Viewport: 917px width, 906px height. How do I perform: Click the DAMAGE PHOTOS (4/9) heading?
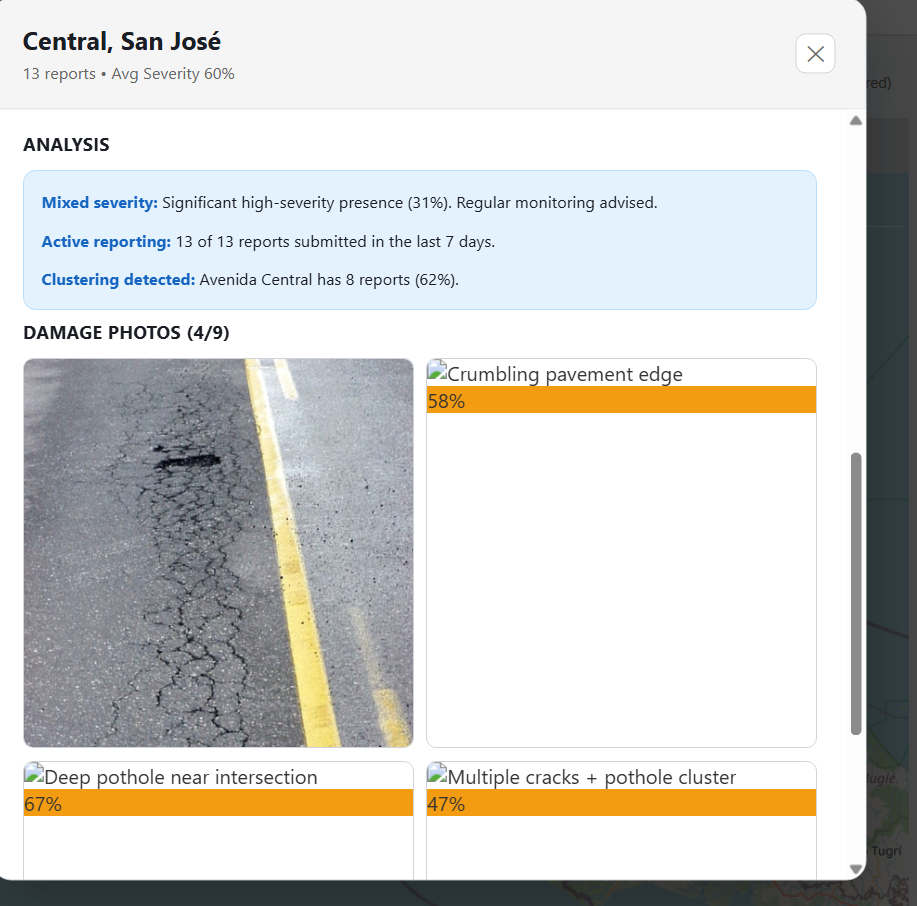point(126,332)
